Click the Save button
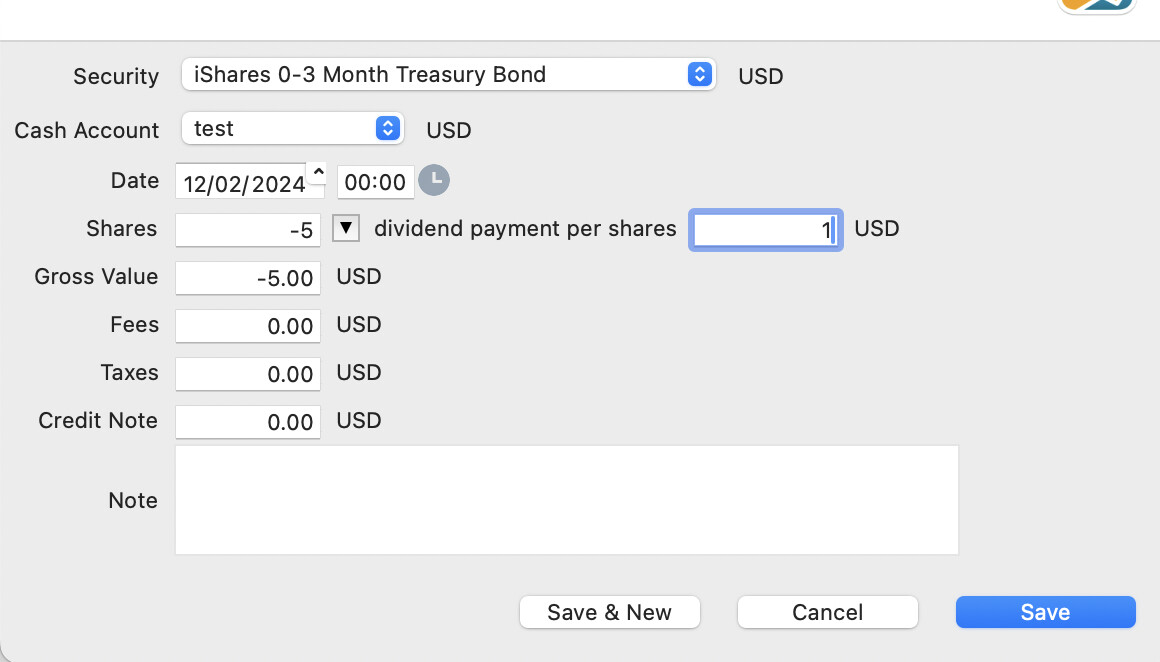1160x662 pixels. point(1045,612)
